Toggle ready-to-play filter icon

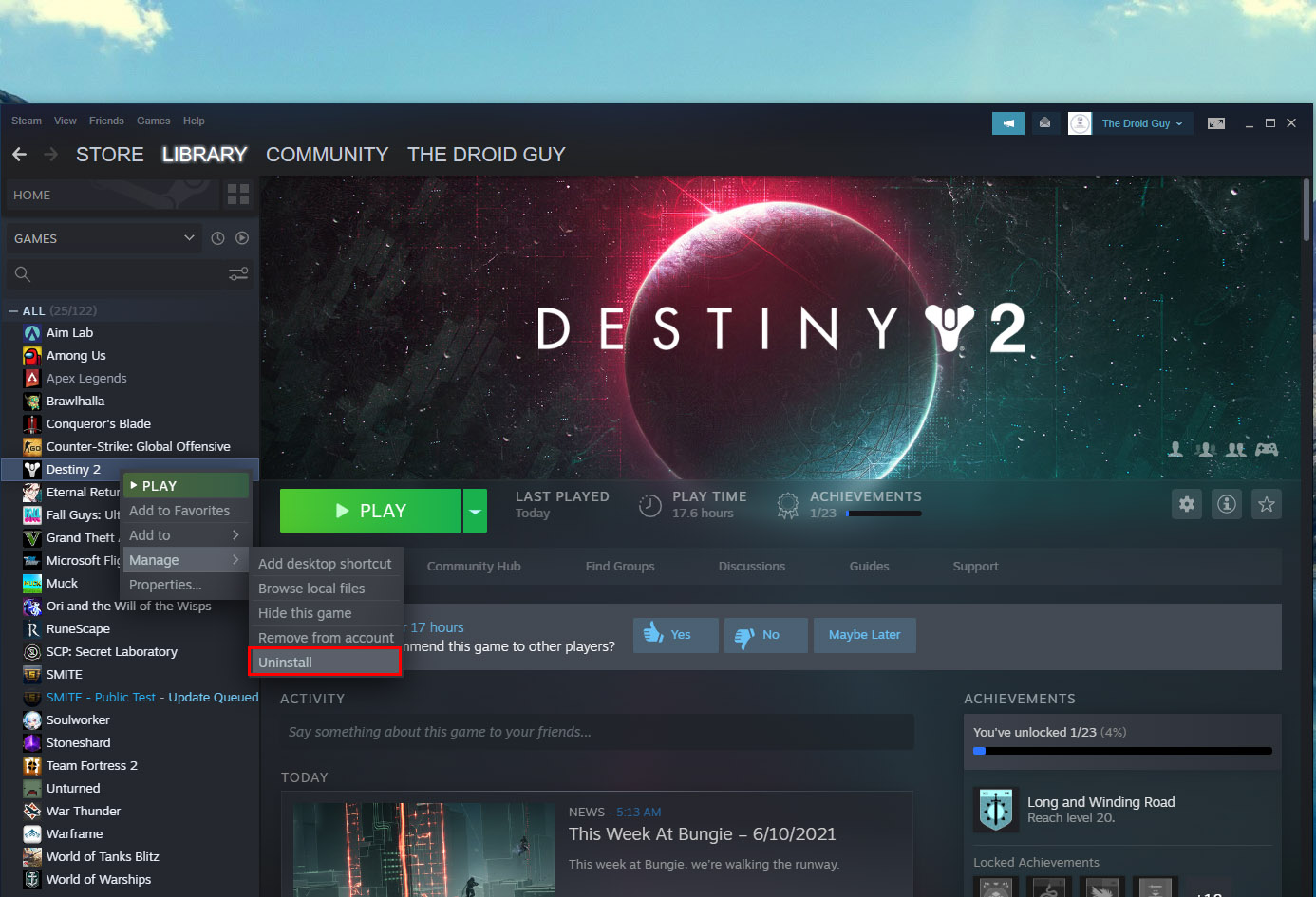(242, 238)
